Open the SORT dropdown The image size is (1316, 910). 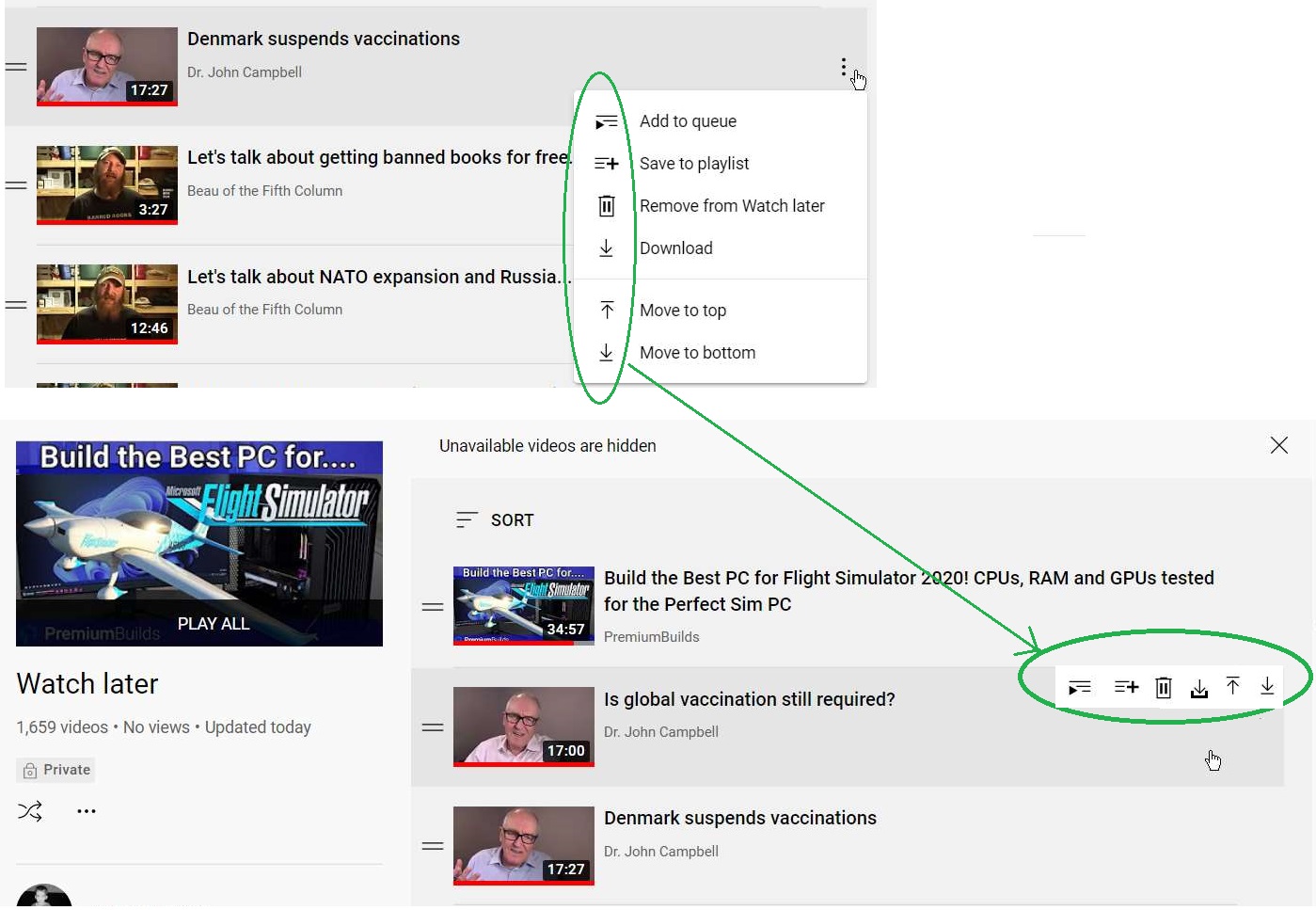coord(495,520)
